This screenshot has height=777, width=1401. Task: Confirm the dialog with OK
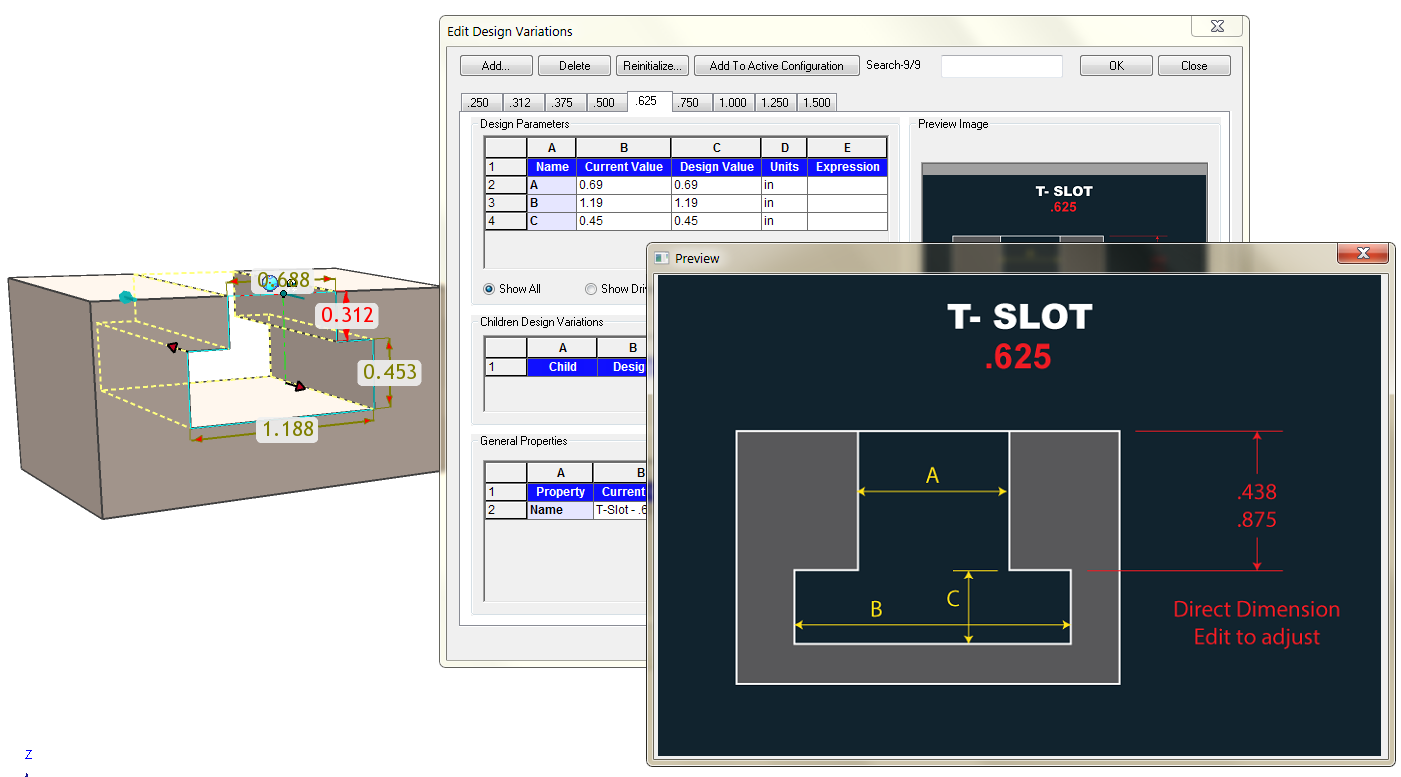point(1116,66)
